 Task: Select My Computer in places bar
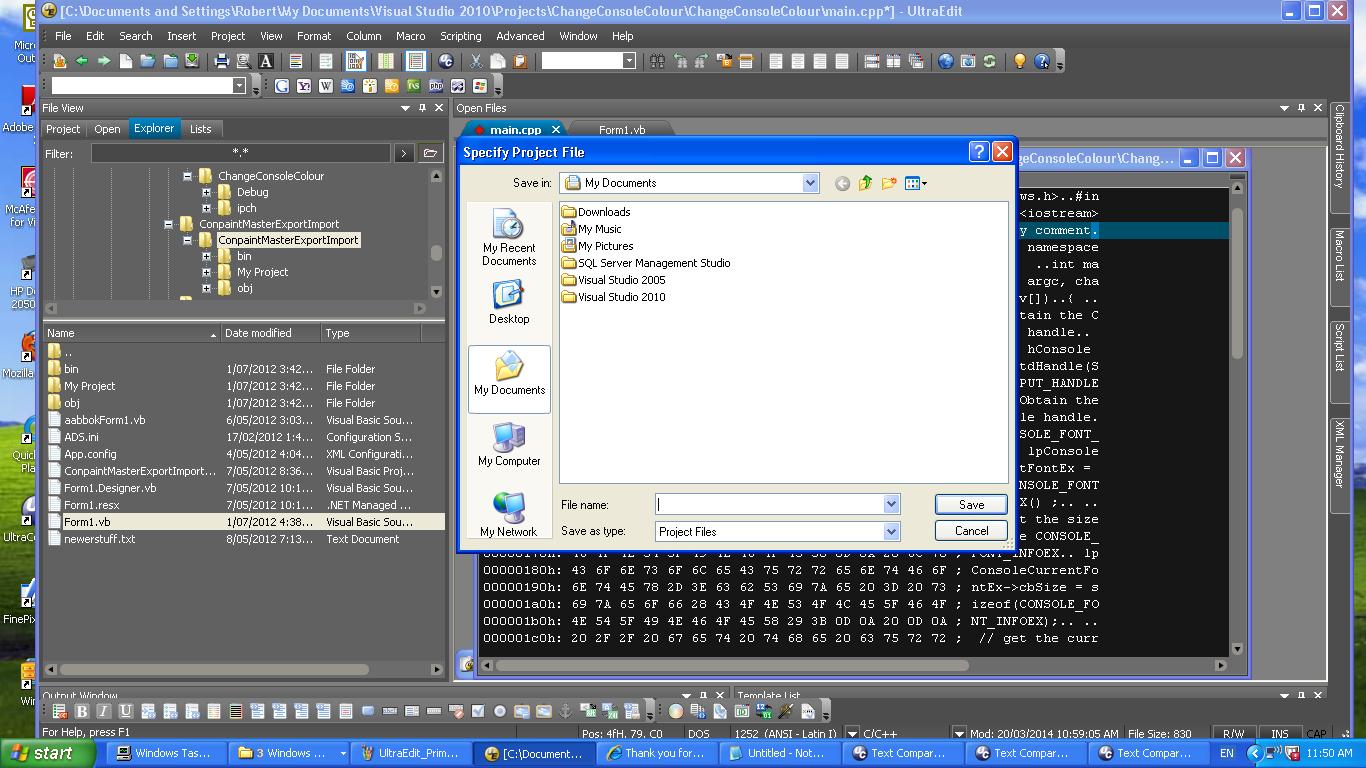[509, 444]
